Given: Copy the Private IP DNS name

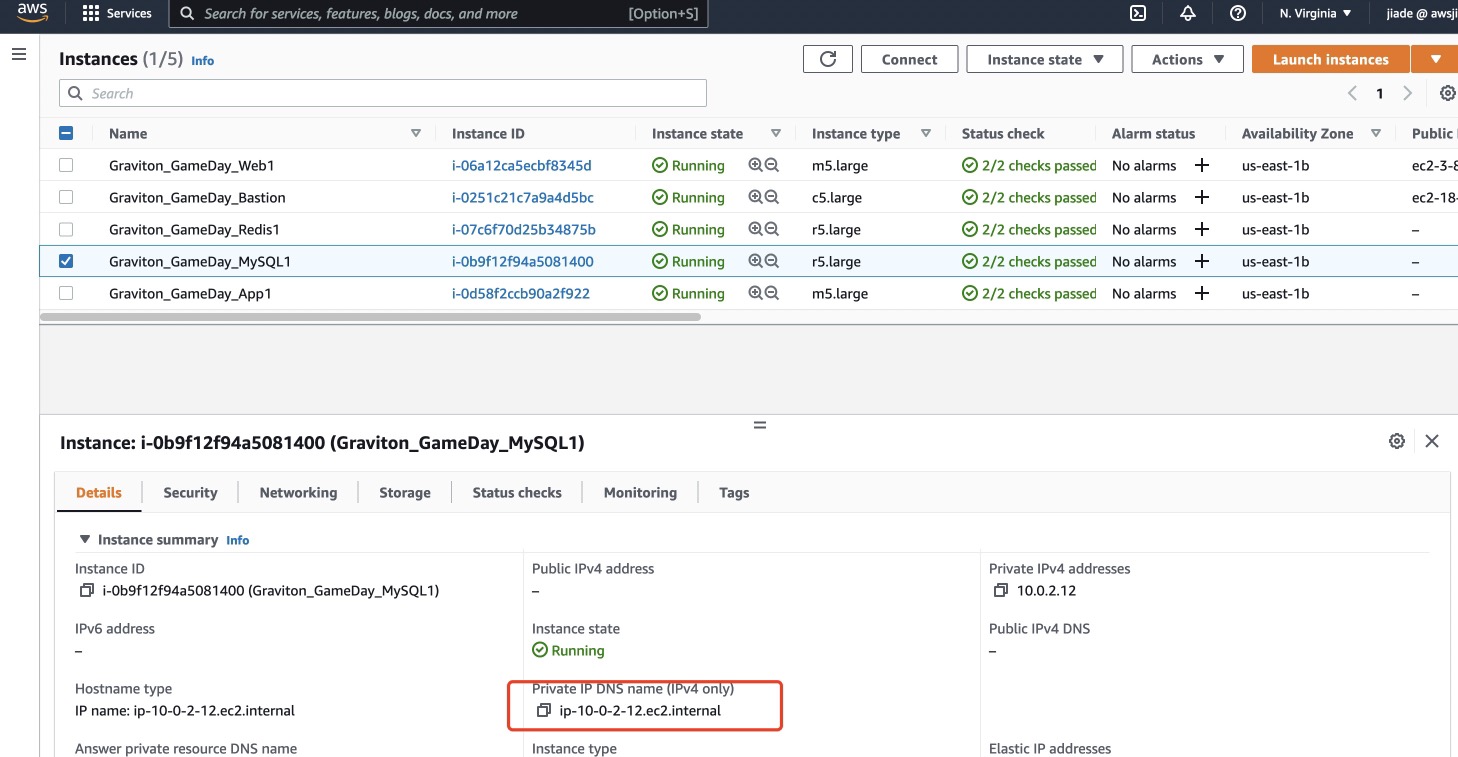Looking at the screenshot, I should (544, 711).
